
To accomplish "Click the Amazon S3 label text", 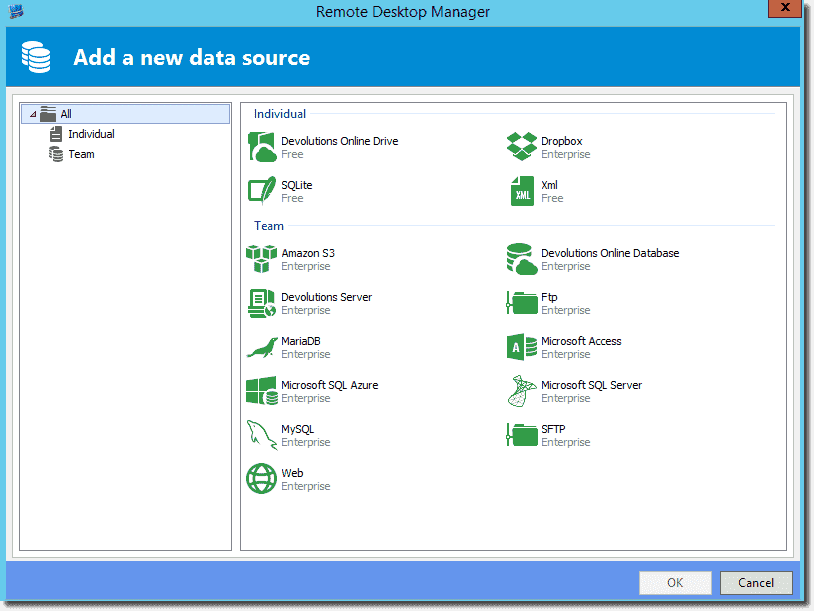I will tap(308, 253).
